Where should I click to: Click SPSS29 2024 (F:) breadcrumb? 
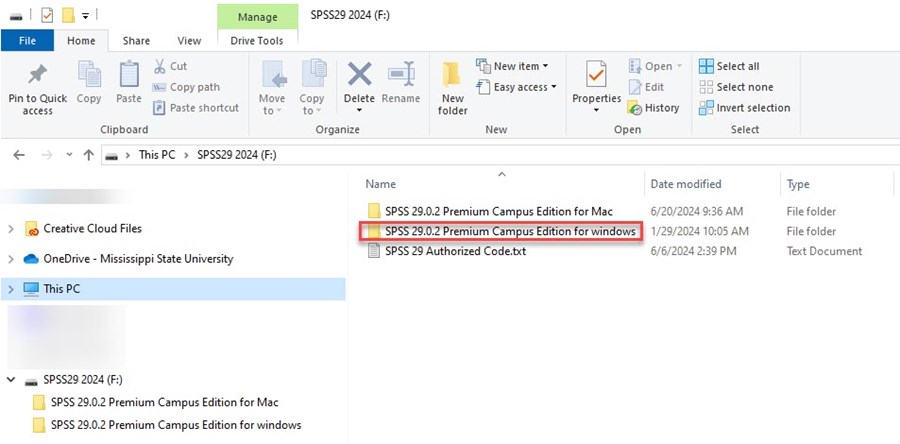(236, 155)
